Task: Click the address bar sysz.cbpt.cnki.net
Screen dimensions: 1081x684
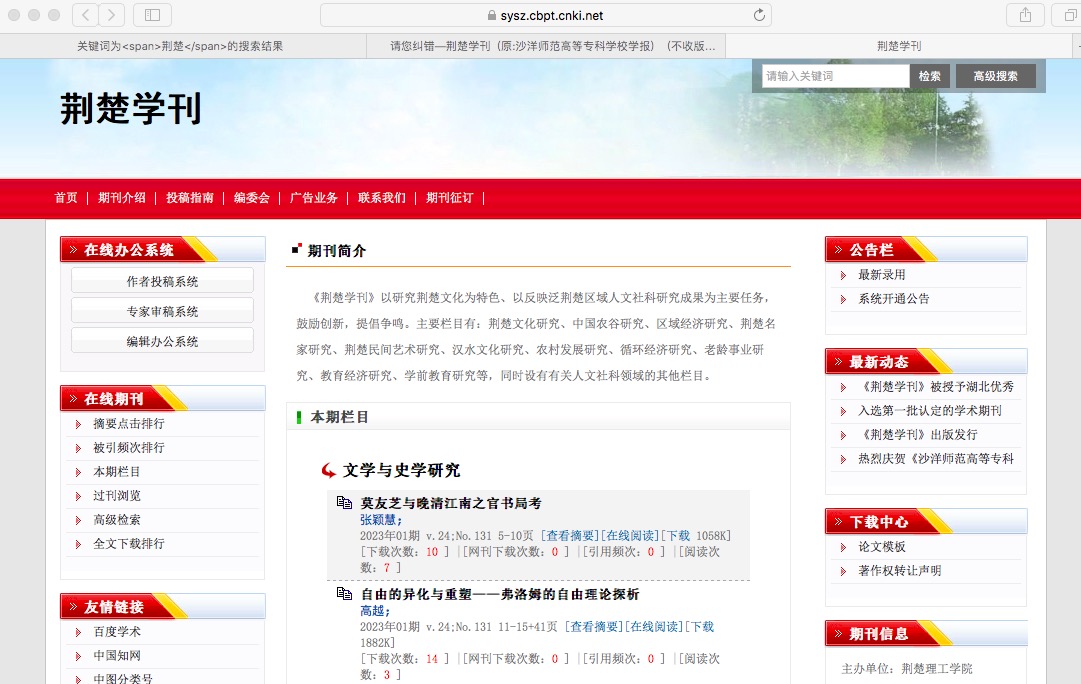Action: click(545, 15)
